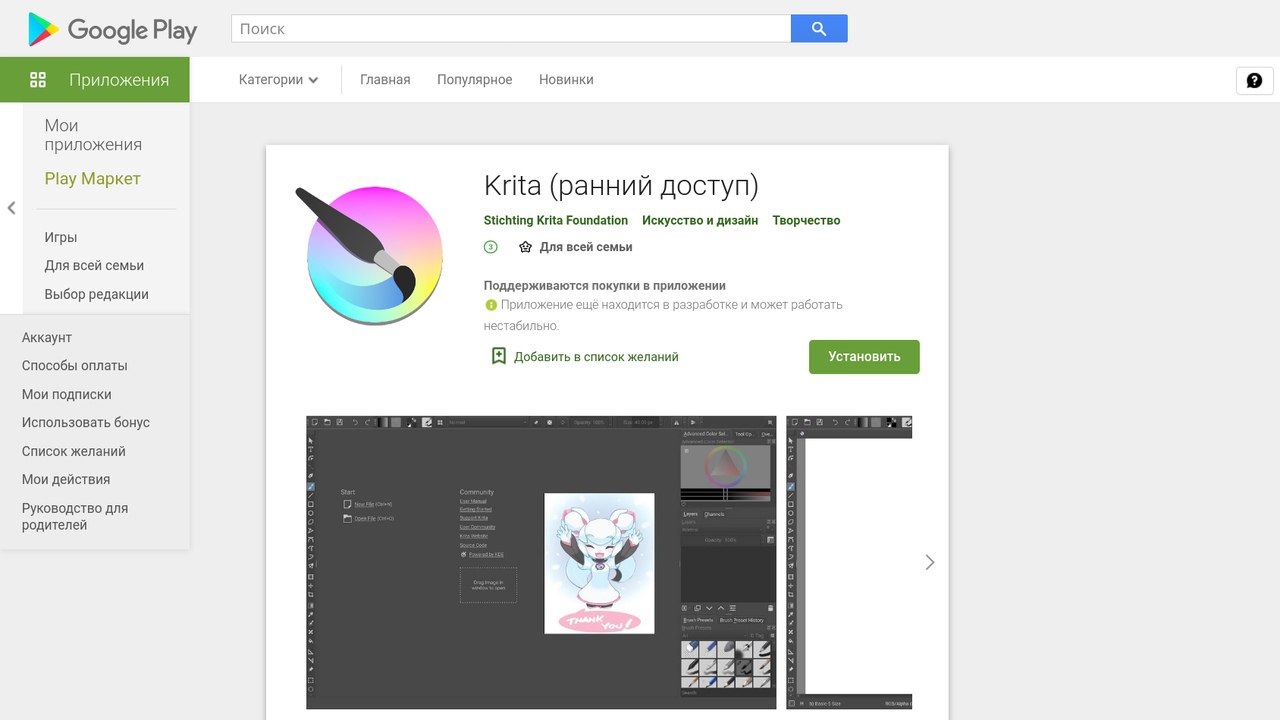Screen dimensions: 1280x720
Task: Select Play Маркет in sidebar
Action: (92, 179)
